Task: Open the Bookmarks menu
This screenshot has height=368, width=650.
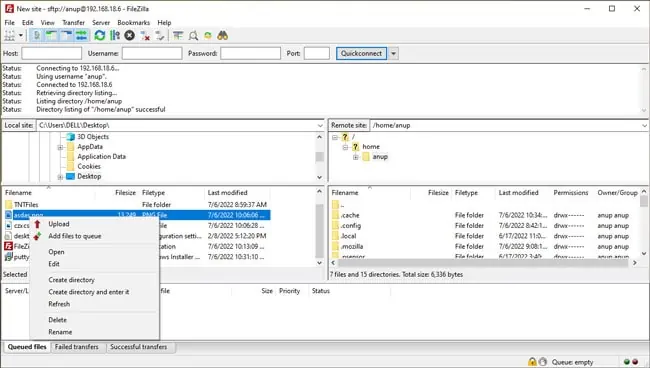Action: click(133, 22)
